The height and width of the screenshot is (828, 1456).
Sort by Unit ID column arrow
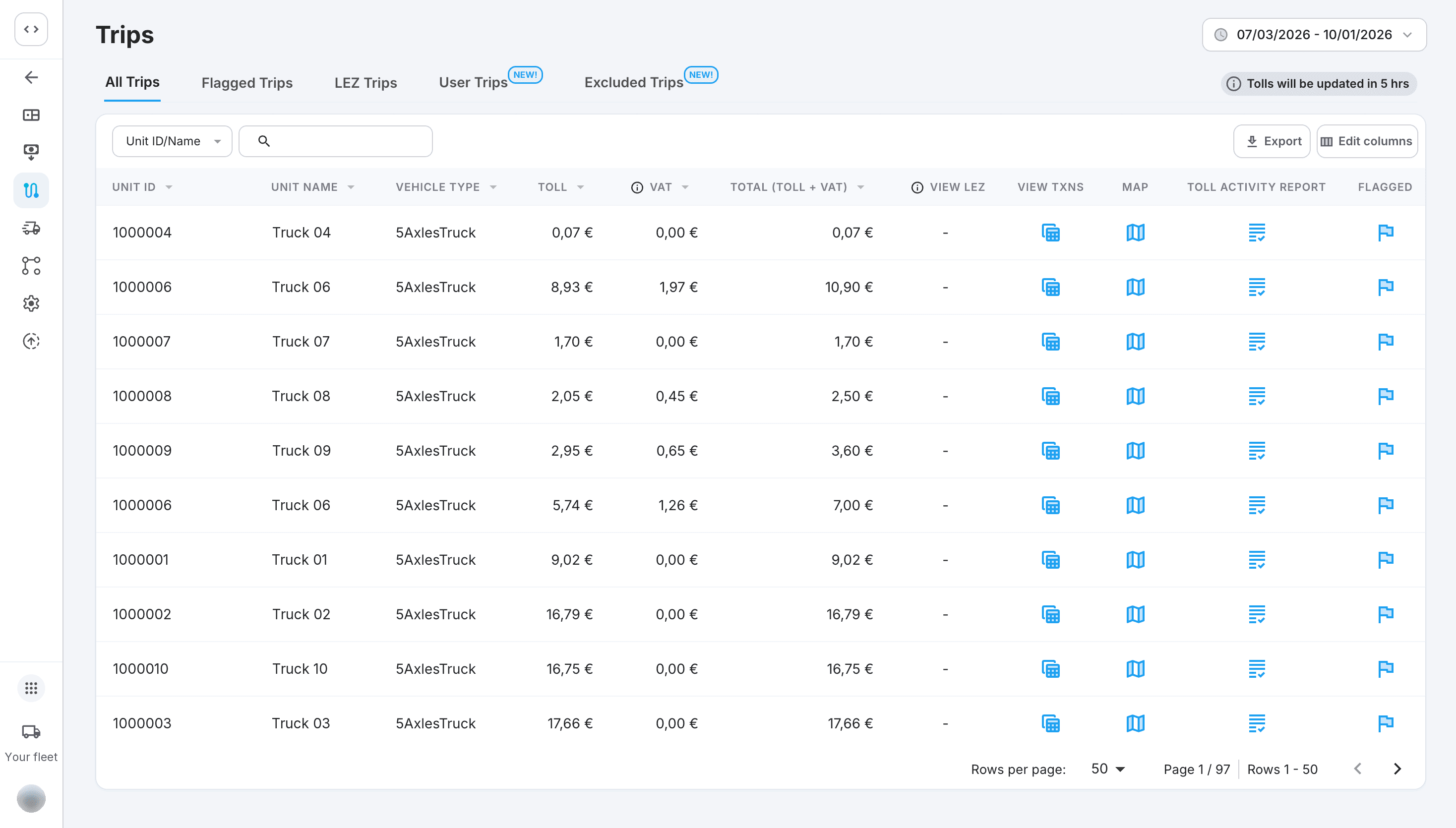tap(169, 188)
